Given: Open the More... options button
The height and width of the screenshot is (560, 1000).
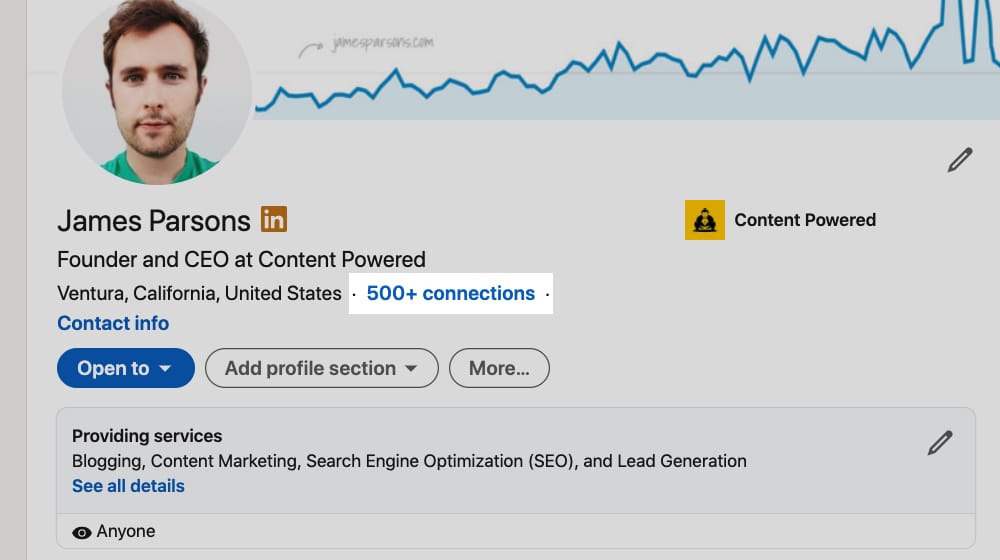Looking at the screenshot, I should 499,368.
